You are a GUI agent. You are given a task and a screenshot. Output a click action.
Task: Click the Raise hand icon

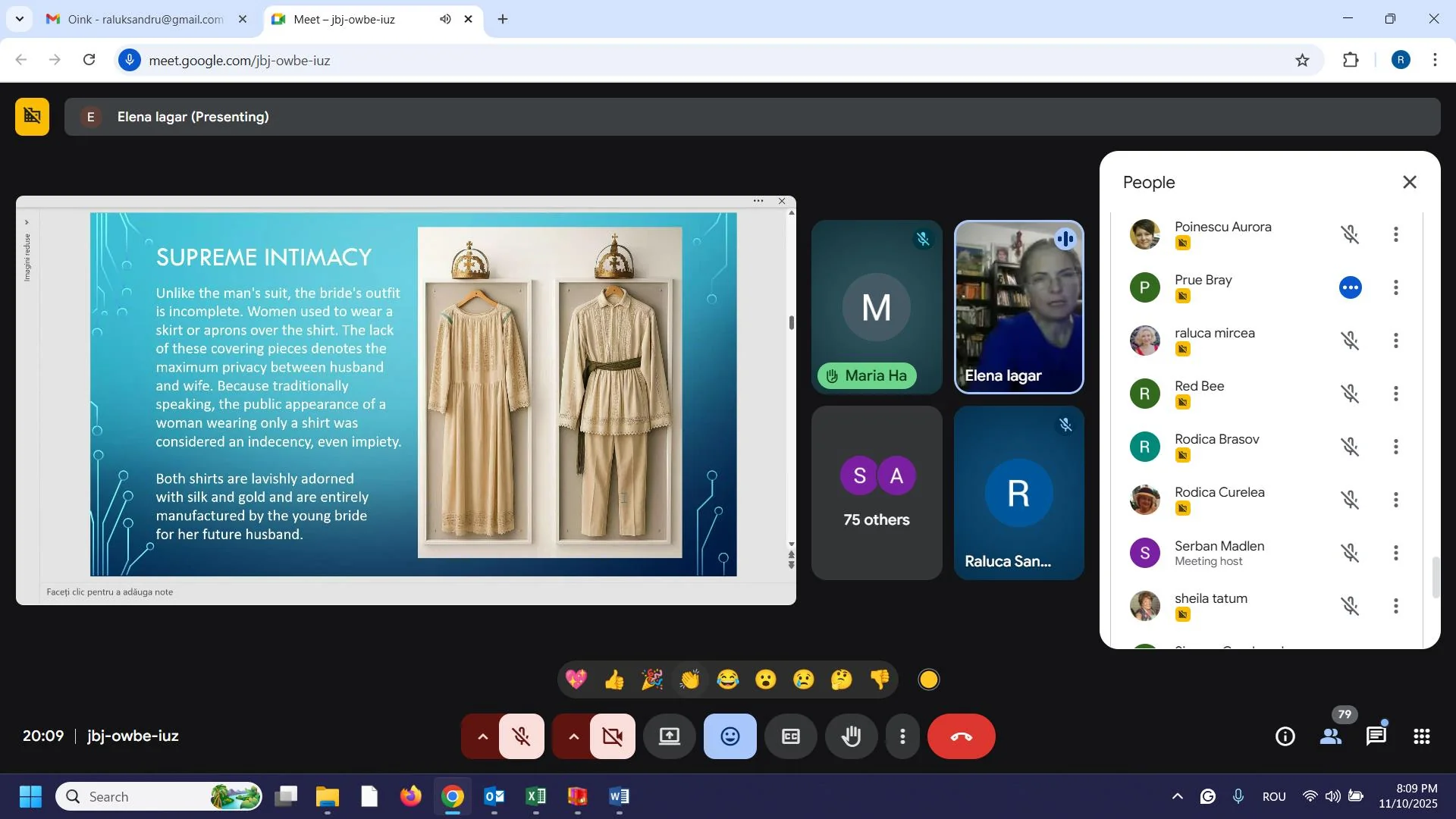(x=851, y=736)
